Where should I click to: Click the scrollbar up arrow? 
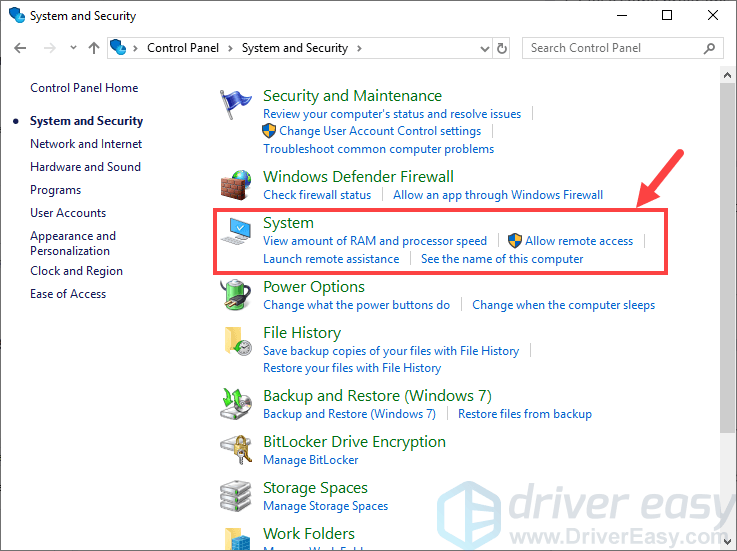coord(727,75)
